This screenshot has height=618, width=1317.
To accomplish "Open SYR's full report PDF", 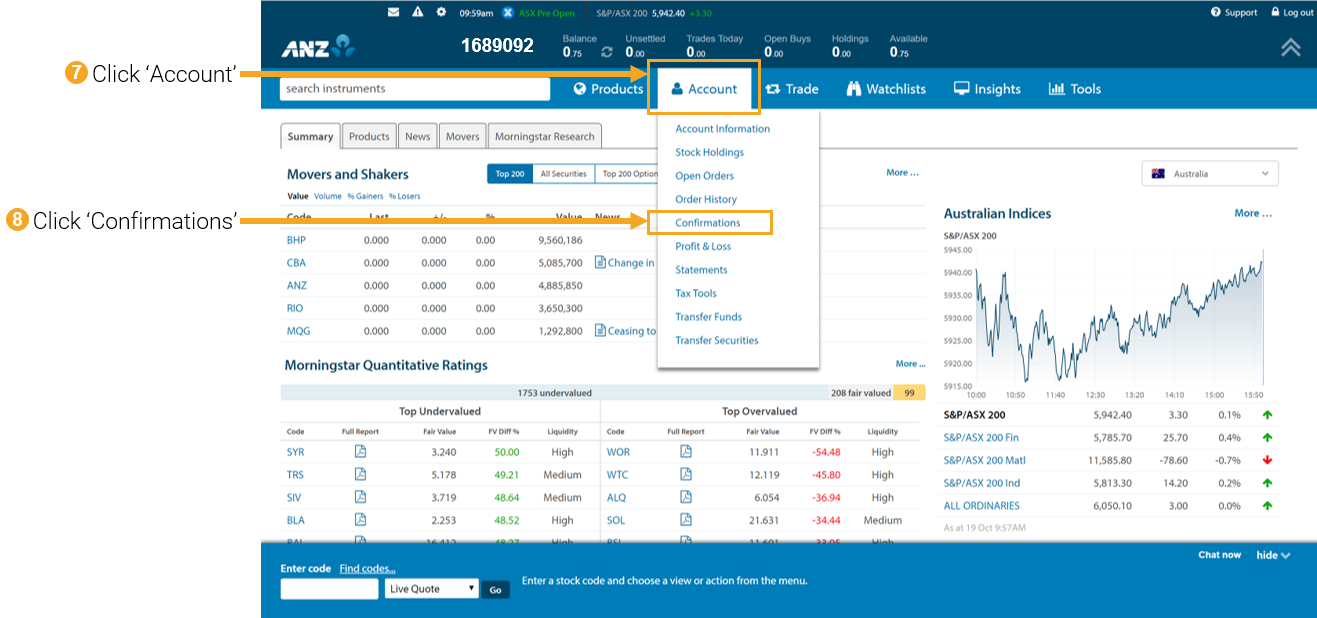I will tap(360, 451).
